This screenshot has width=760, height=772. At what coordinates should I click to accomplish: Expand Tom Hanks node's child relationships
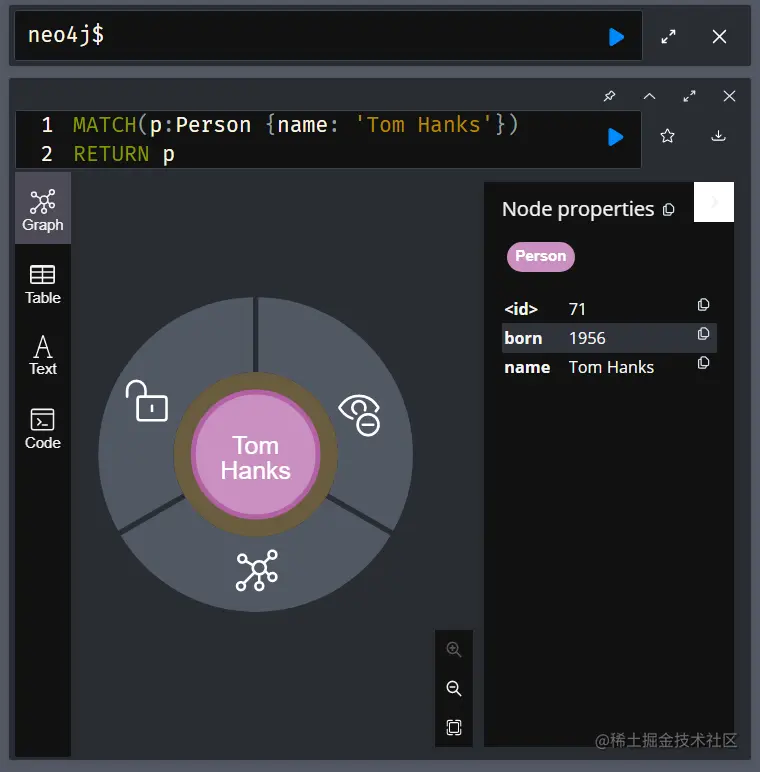257,570
